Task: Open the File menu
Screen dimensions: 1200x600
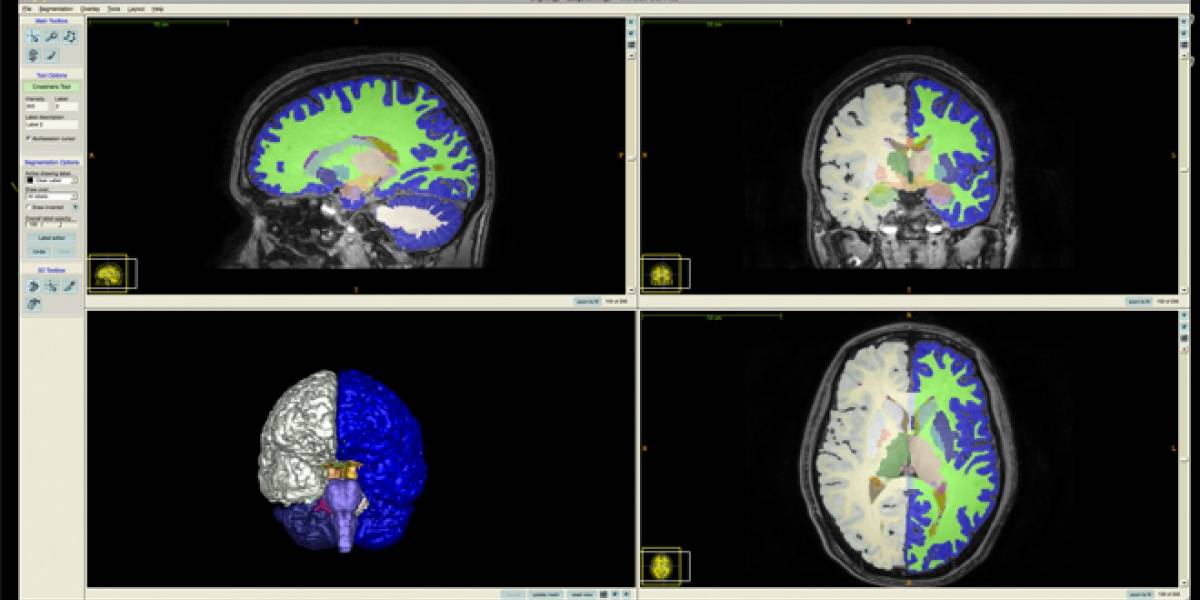Action: pos(27,8)
